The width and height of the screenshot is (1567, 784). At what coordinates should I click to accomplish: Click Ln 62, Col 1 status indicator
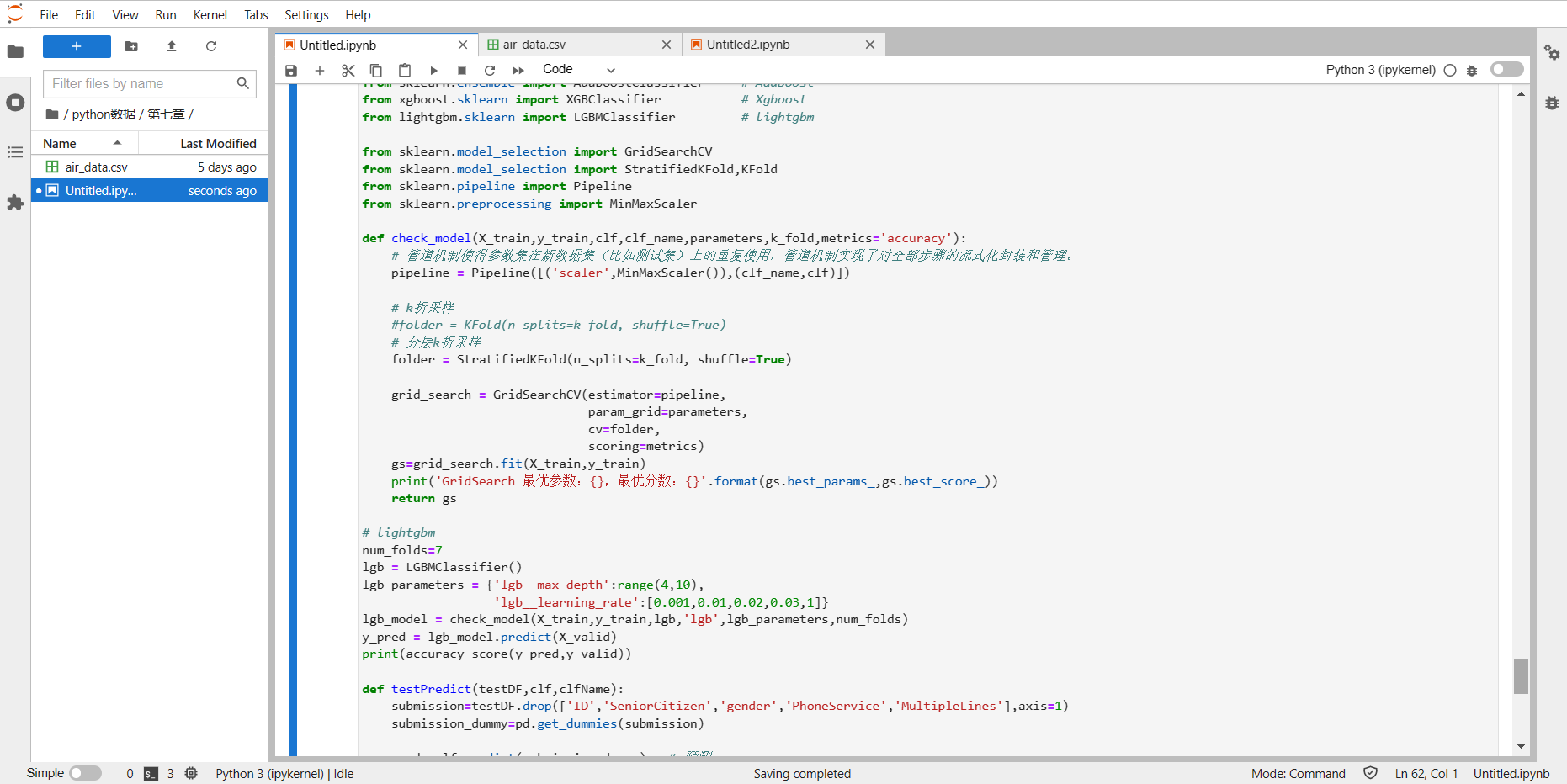(x=1426, y=774)
